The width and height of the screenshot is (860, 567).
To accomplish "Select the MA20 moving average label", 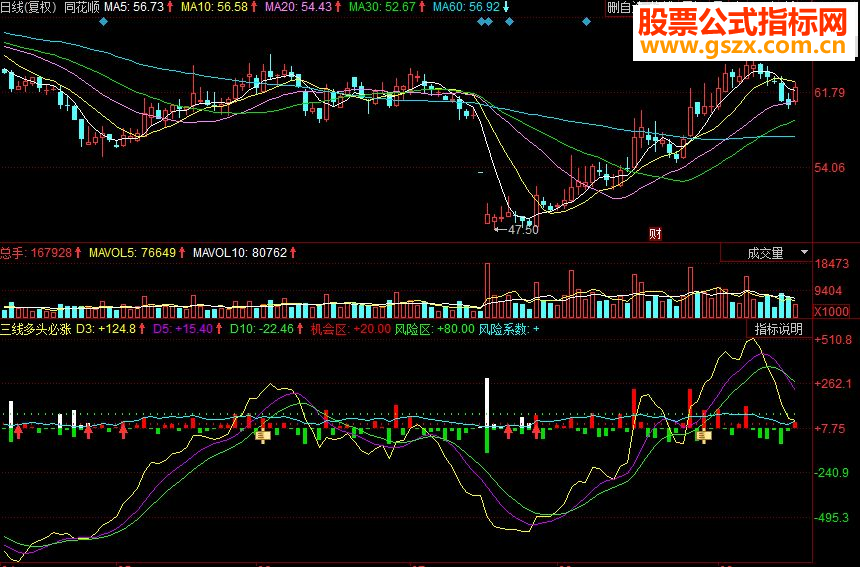I will coord(303,7).
